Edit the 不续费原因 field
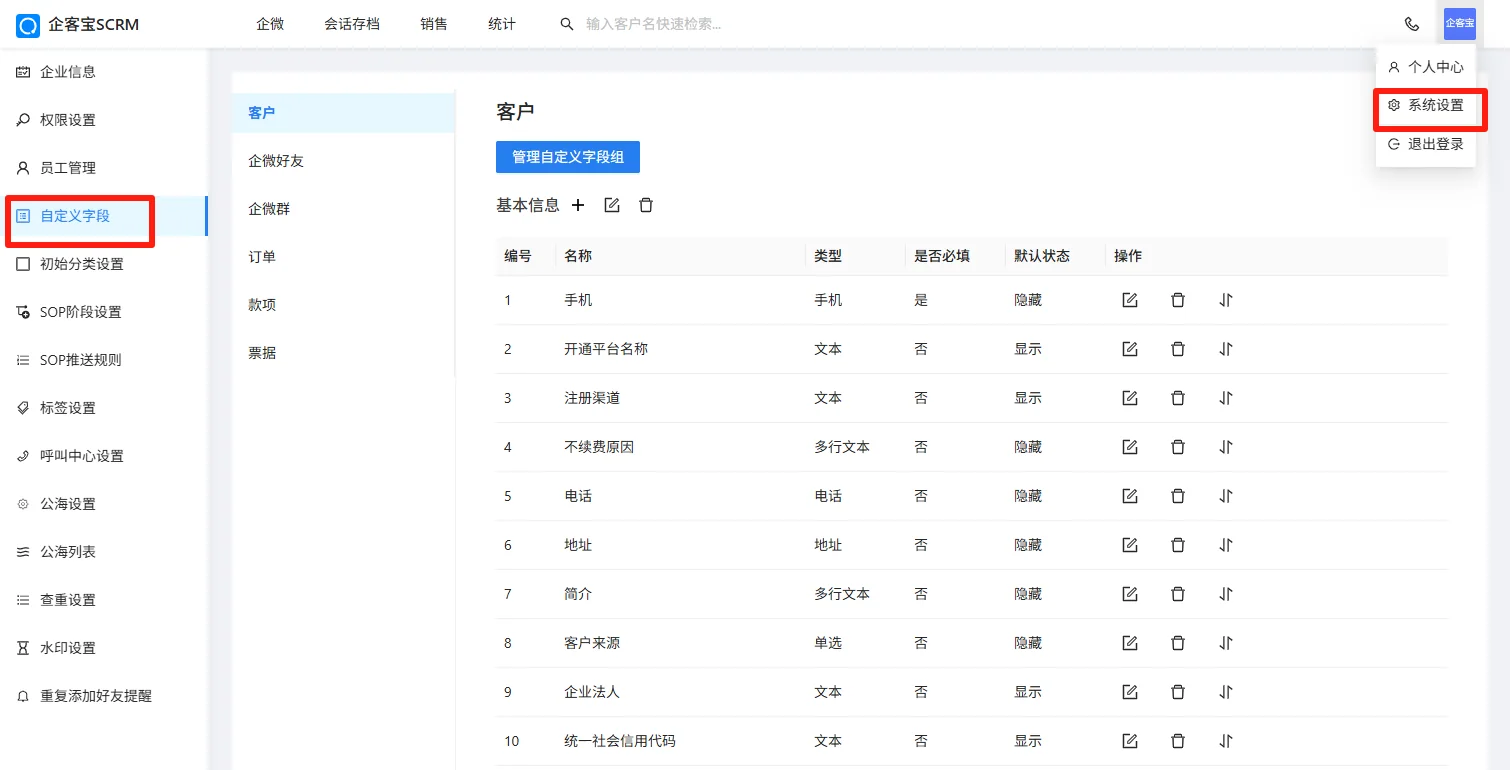This screenshot has height=770, width=1510. click(1130, 447)
